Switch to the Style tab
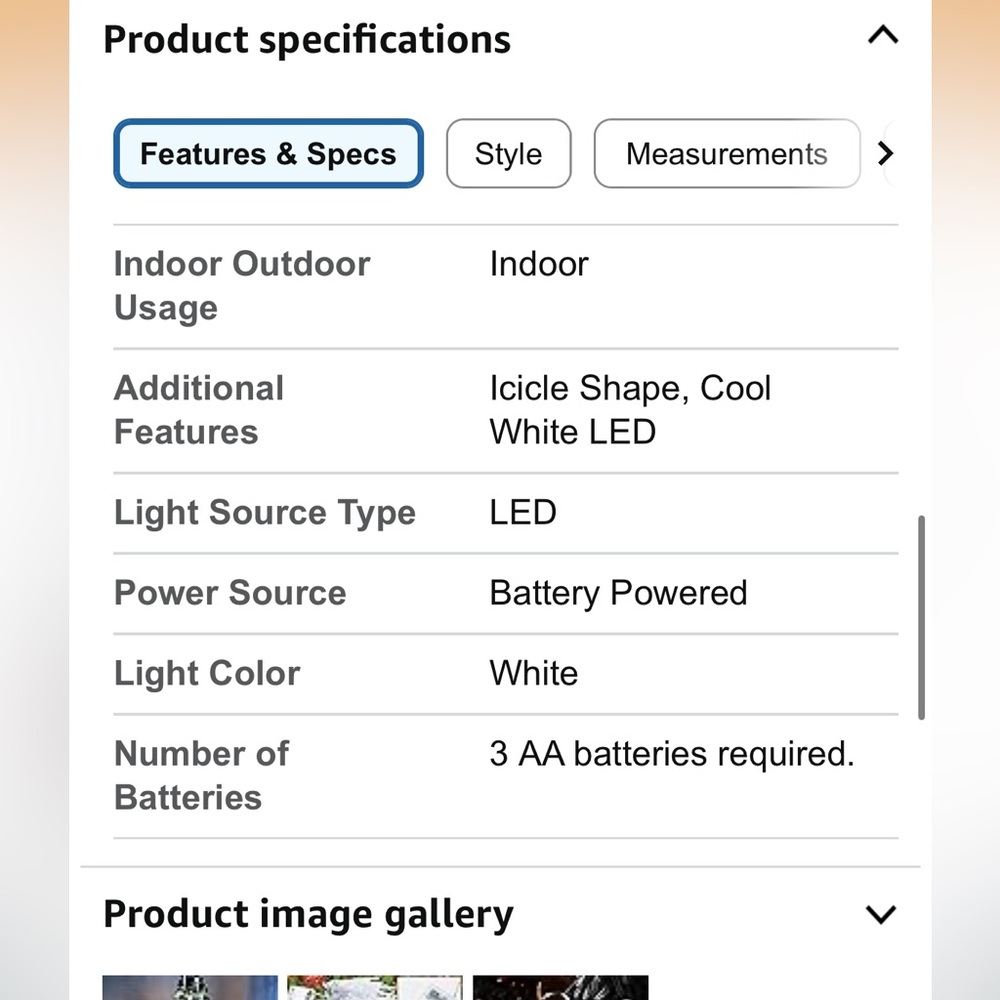This screenshot has width=1000, height=1000. pyautogui.click(x=508, y=154)
